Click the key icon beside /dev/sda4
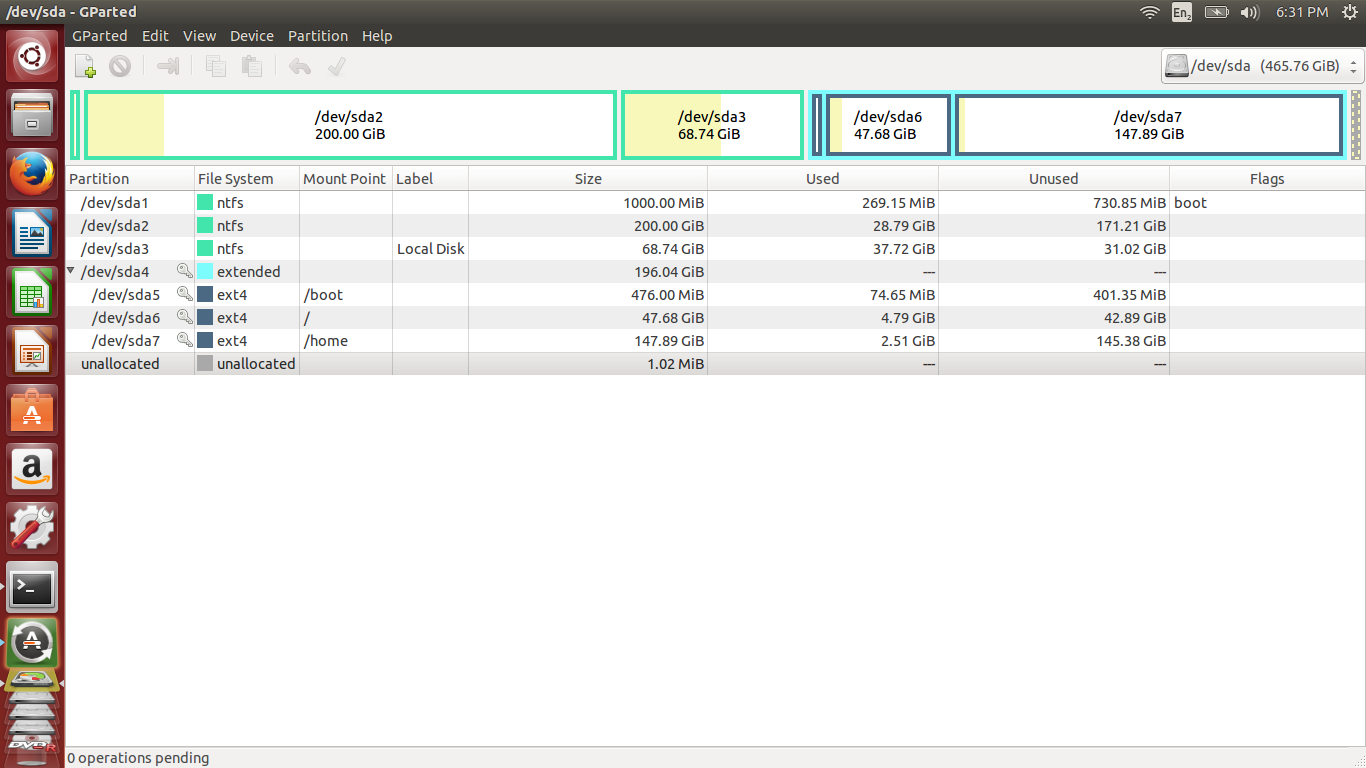Image resolution: width=1366 pixels, height=768 pixels. click(184, 271)
